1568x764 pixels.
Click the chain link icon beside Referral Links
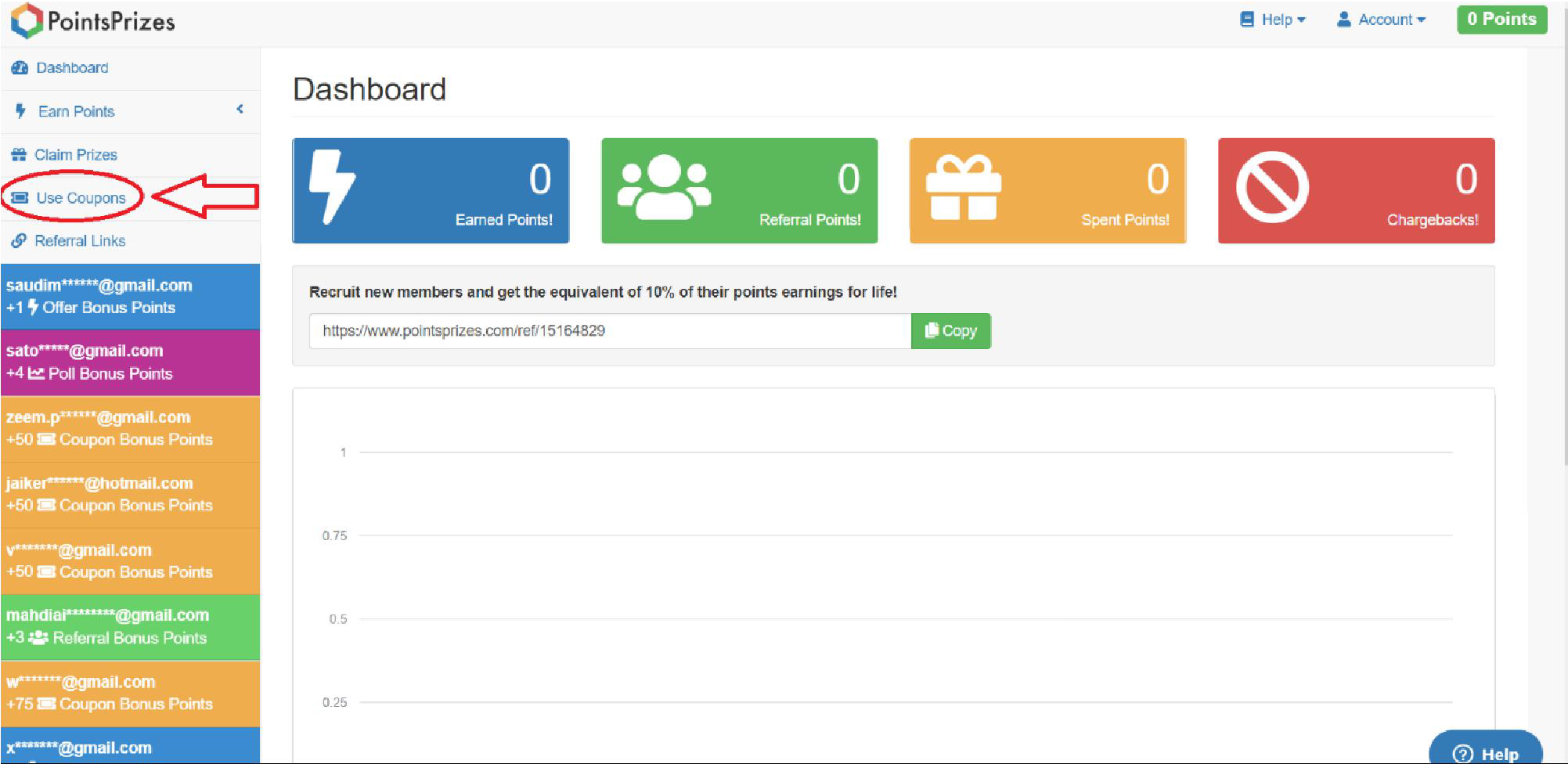[19, 241]
